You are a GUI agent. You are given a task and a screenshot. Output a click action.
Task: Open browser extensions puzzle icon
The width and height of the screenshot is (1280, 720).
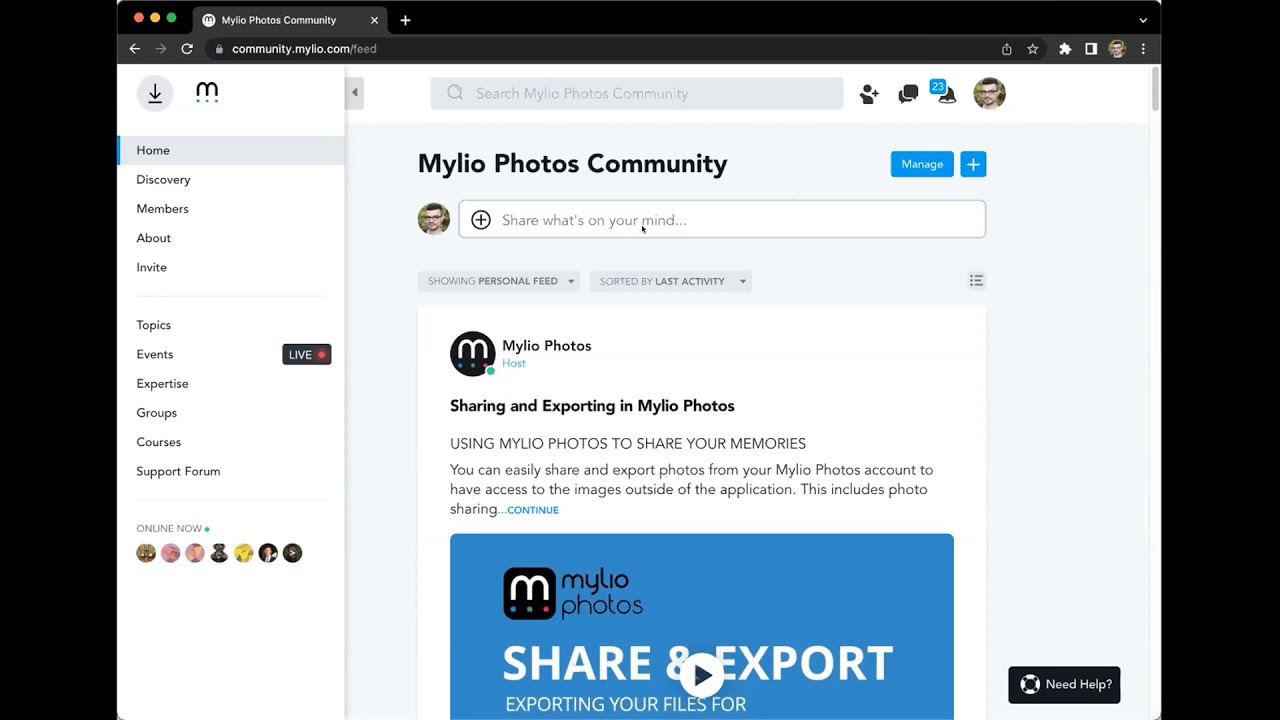pyautogui.click(x=1065, y=49)
